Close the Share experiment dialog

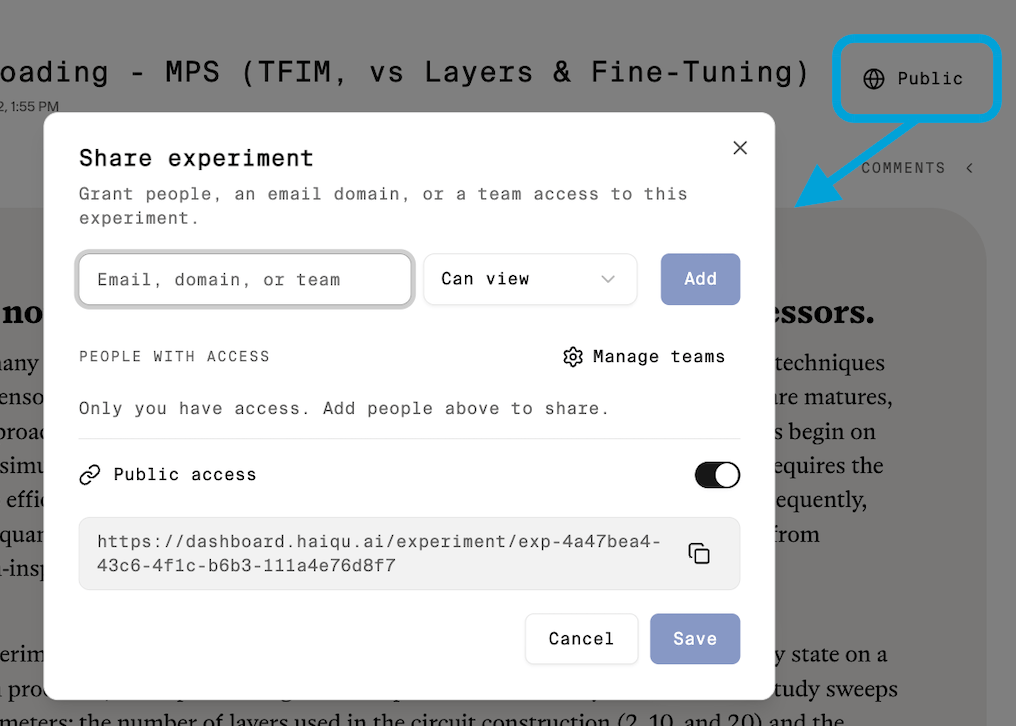tap(740, 148)
